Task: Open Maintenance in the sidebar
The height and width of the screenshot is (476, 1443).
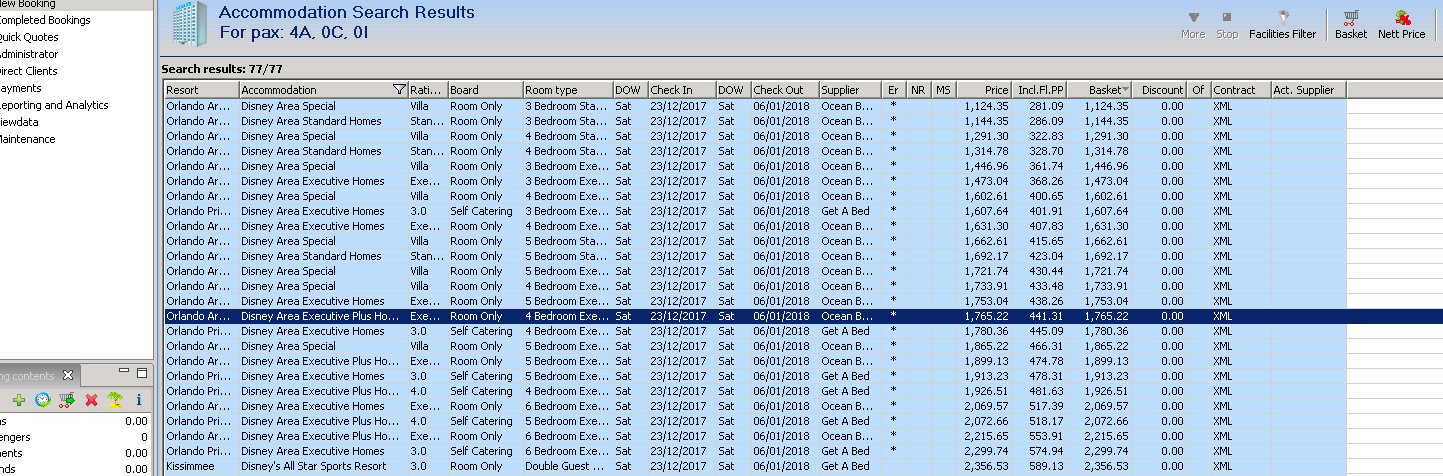Action: tap(27, 139)
